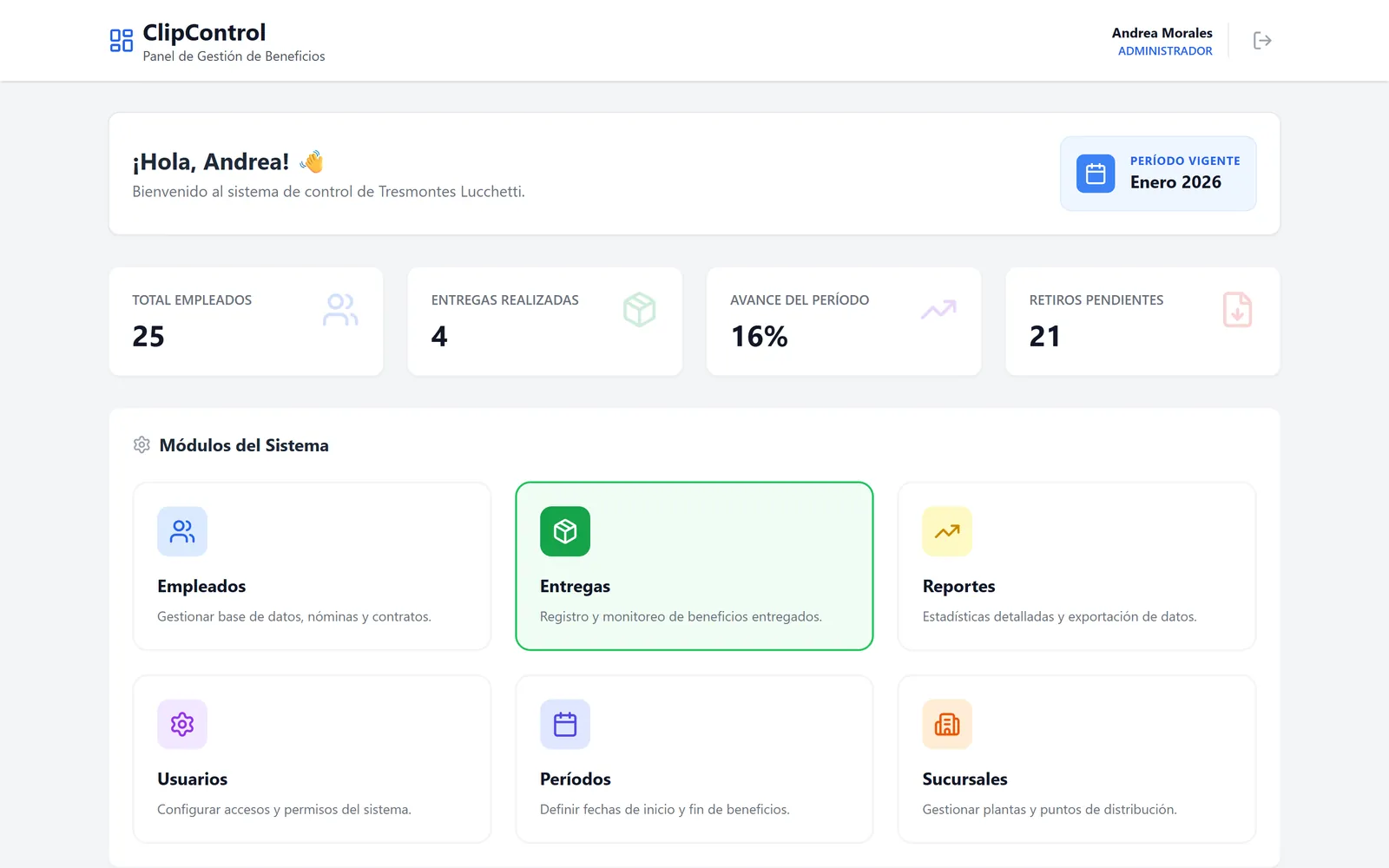
Task: Click the calendar icon of Períodos module
Action: point(565,724)
